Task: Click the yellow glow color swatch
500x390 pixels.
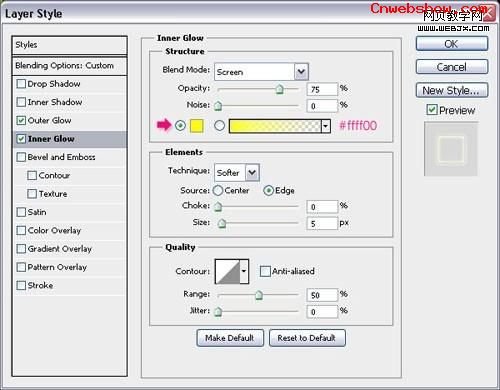Action: pos(197,126)
